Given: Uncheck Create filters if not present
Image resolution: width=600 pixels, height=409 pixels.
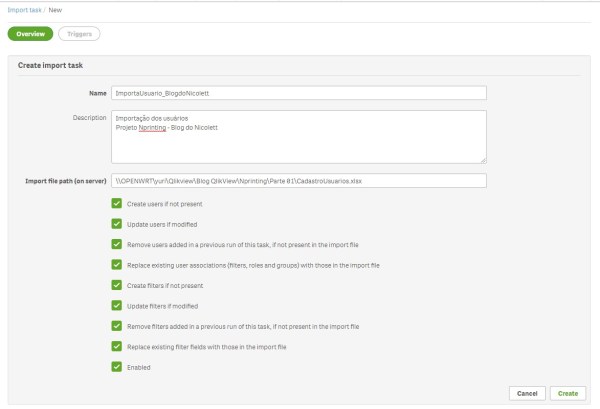Looking at the screenshot, I should [x=118, y=285].
